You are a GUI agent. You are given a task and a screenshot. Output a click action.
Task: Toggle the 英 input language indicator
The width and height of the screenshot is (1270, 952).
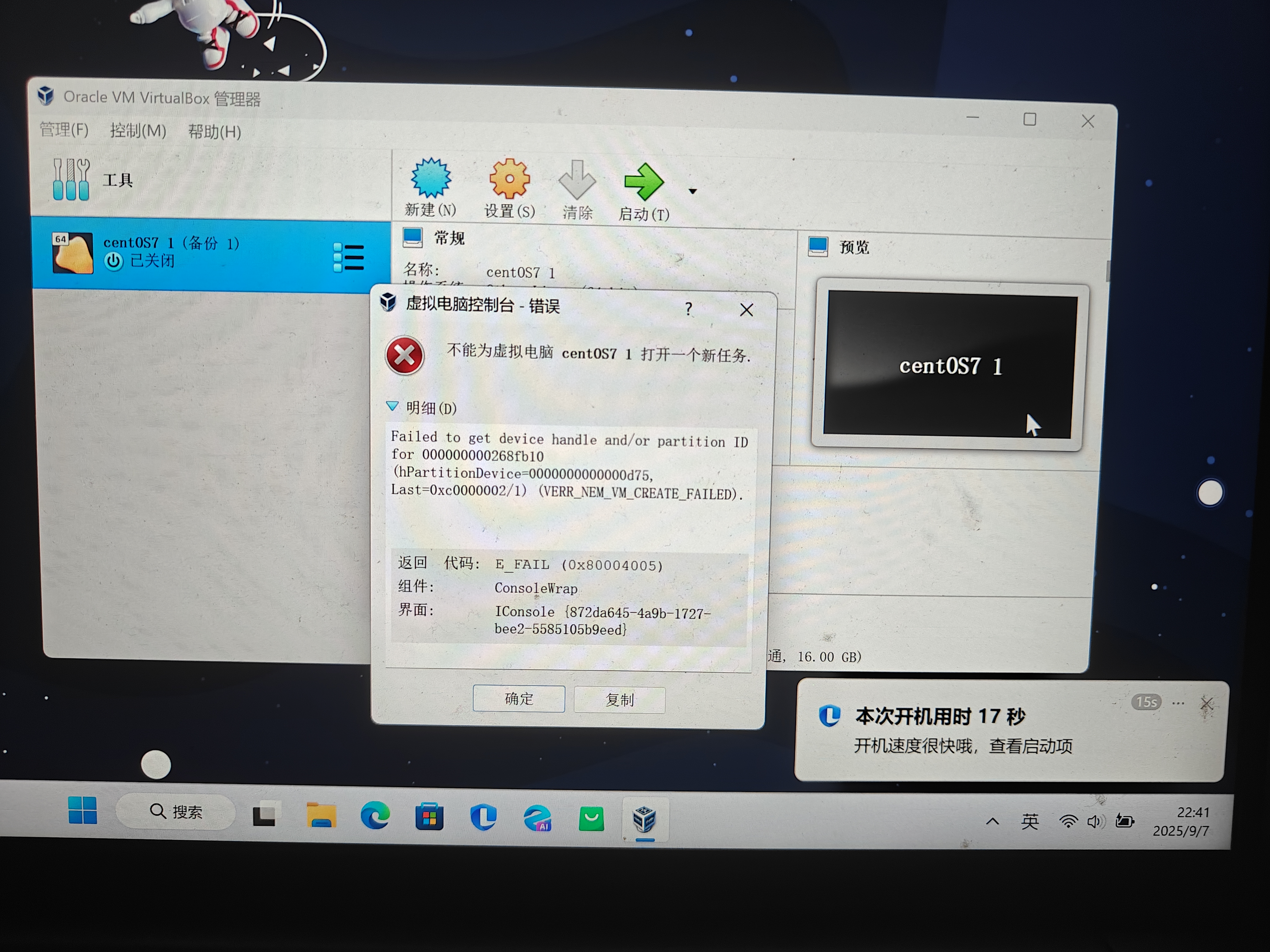(x=1029, y=822)
